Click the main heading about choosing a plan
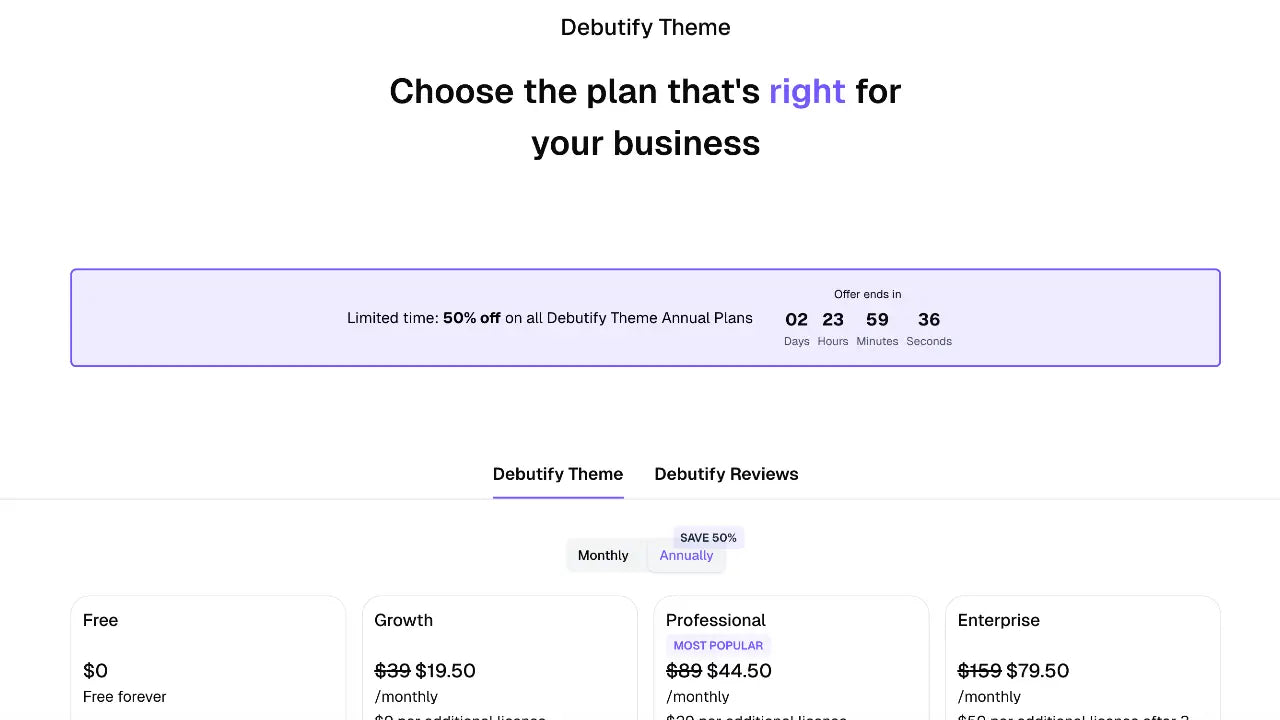This screenshot has width=1280, height=720. click(x=645, y=117)
